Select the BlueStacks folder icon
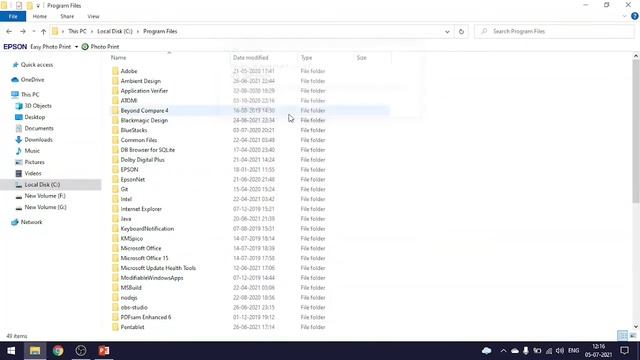Viewport: 640px width, 360px height. tap(115, 130)
